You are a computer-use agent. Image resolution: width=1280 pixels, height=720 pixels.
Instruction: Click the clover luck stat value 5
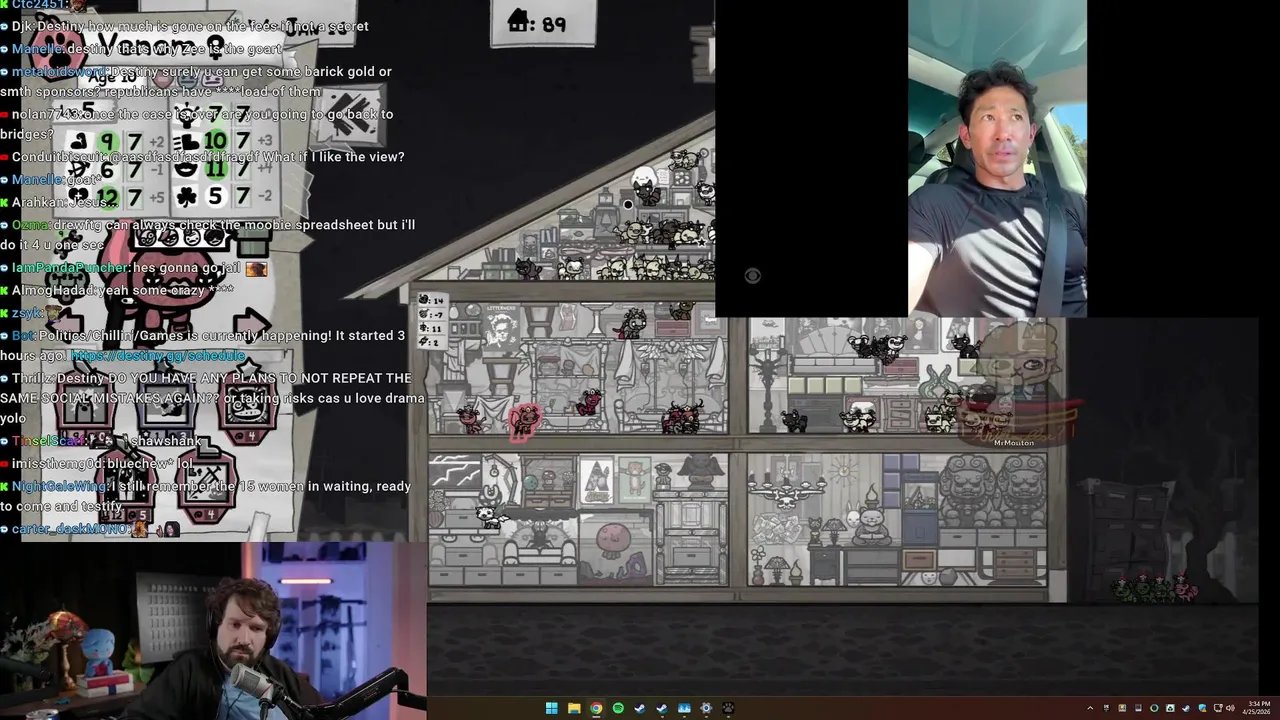[x=216, y=195]
